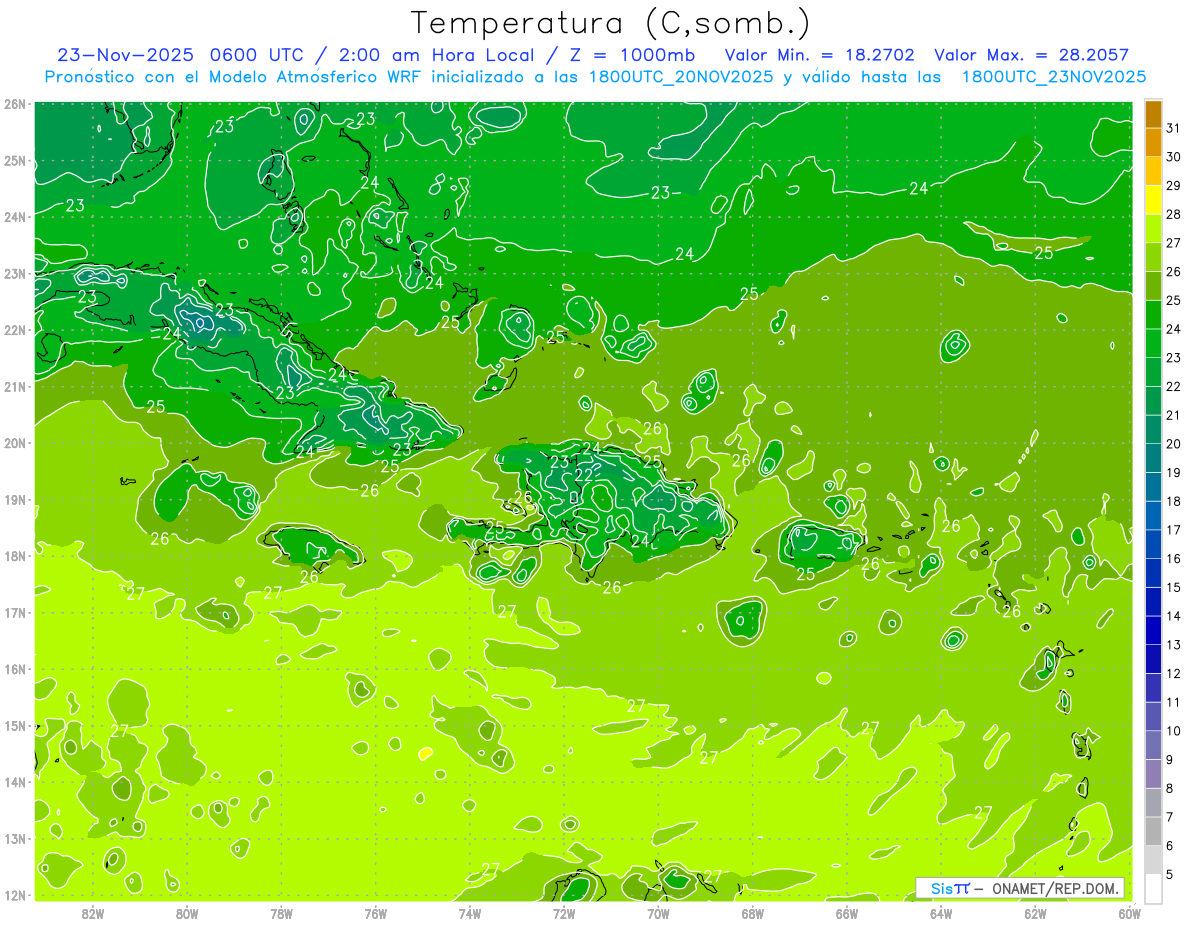Click the "Temperatura (C,somb.)" title
Viewport: 1200px width, 927px height.
[x=611, y=23]
